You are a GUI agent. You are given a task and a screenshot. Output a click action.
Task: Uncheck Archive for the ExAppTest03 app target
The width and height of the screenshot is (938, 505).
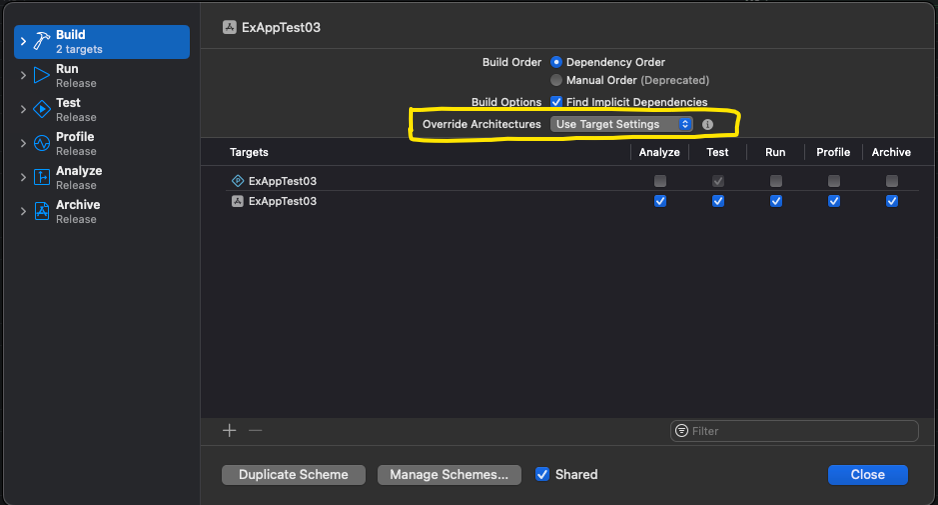pyautogui.click(x=891, y=201)
